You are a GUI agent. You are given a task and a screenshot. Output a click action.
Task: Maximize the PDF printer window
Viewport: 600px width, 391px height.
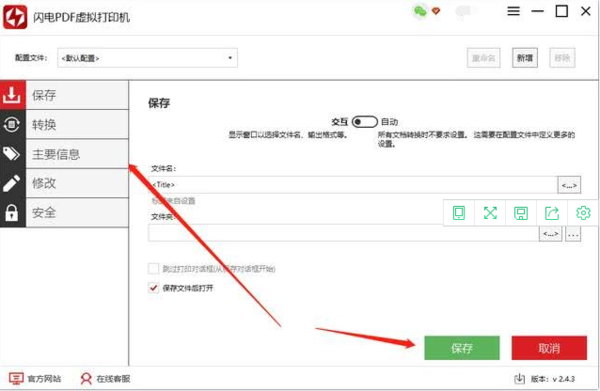point(561,11)
